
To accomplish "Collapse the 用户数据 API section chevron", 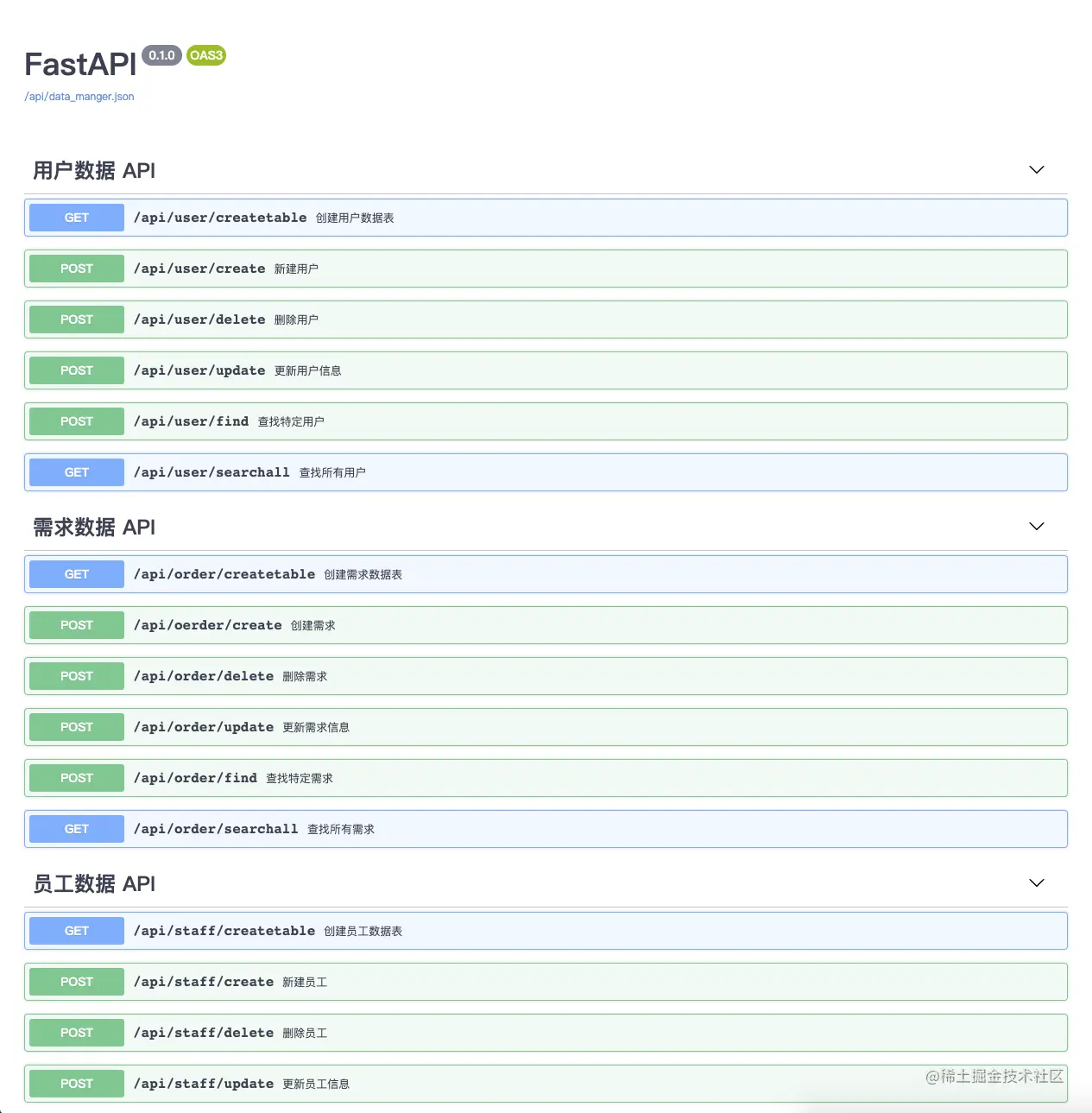I will pos(1037,170).
